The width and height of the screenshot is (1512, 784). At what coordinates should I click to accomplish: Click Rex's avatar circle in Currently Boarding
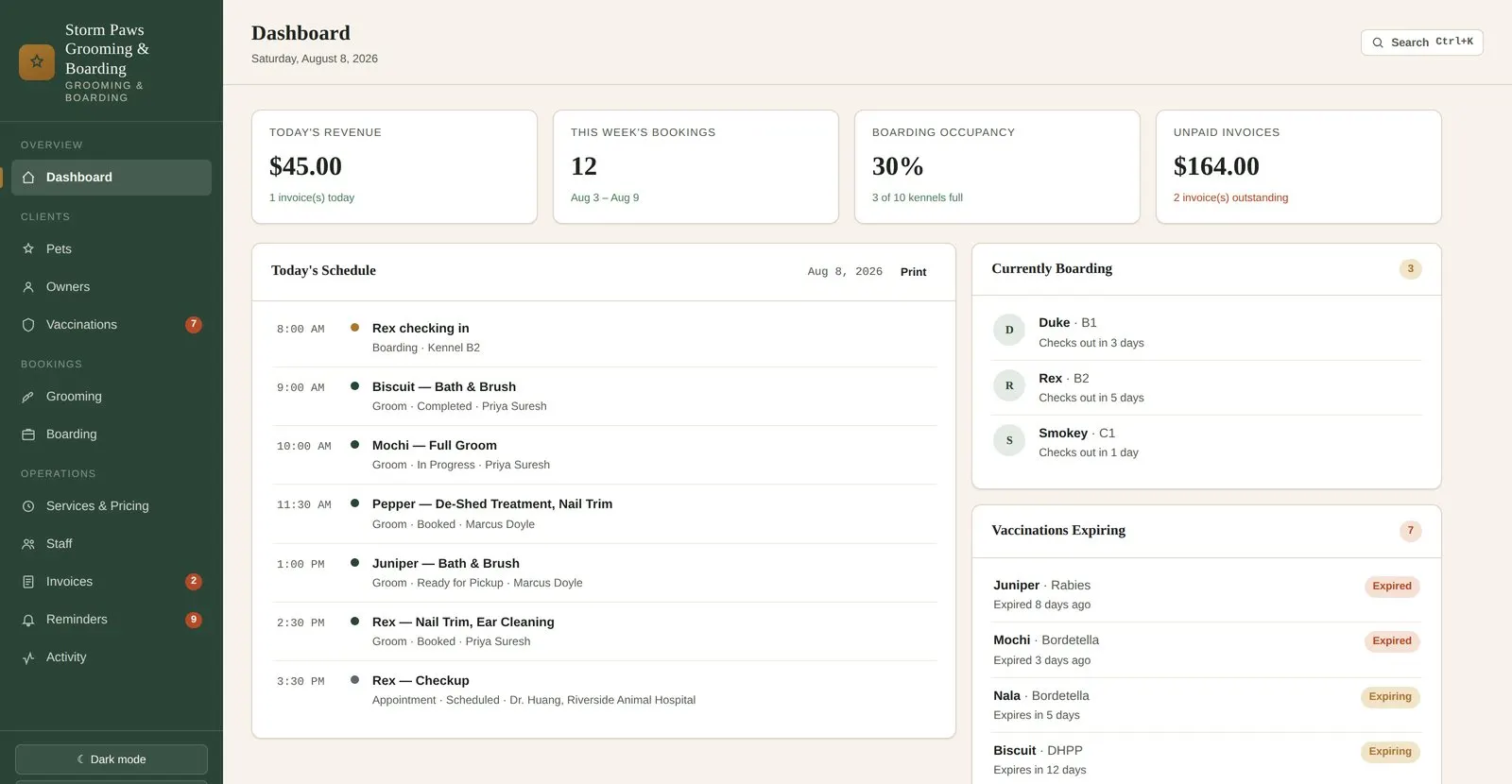1009,385
